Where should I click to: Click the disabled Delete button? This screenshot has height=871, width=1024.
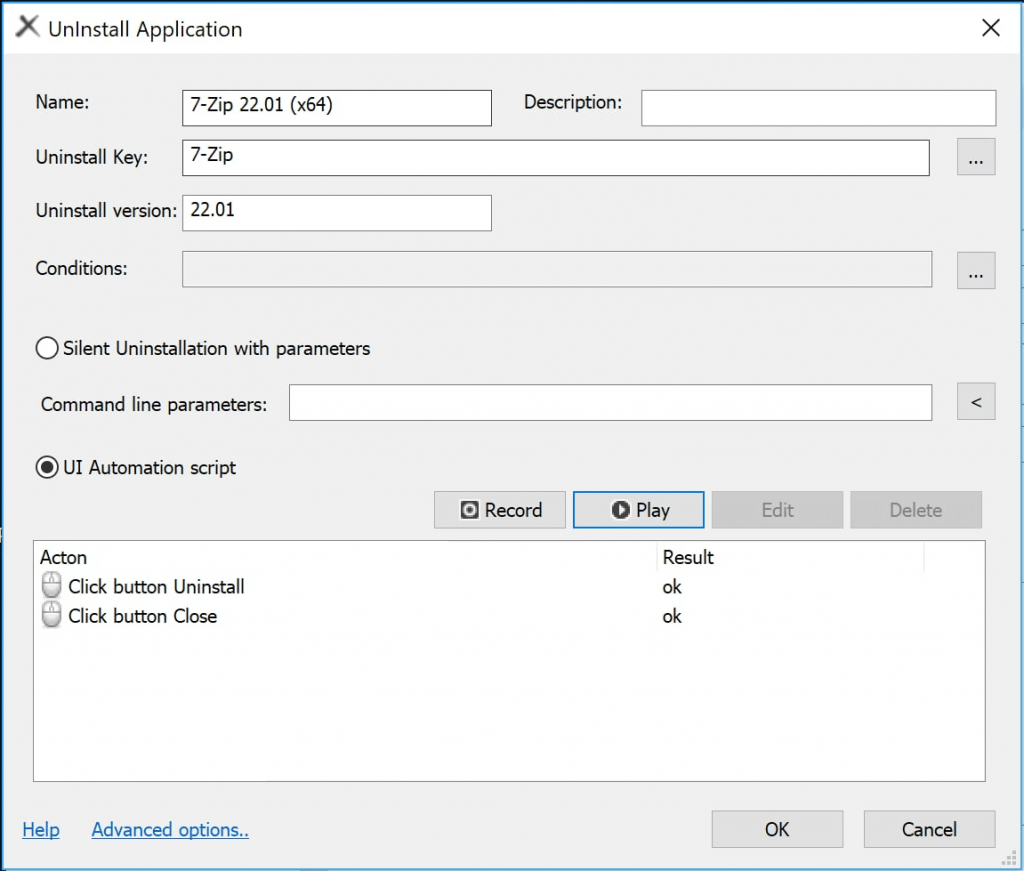click(x=916, y=510)
